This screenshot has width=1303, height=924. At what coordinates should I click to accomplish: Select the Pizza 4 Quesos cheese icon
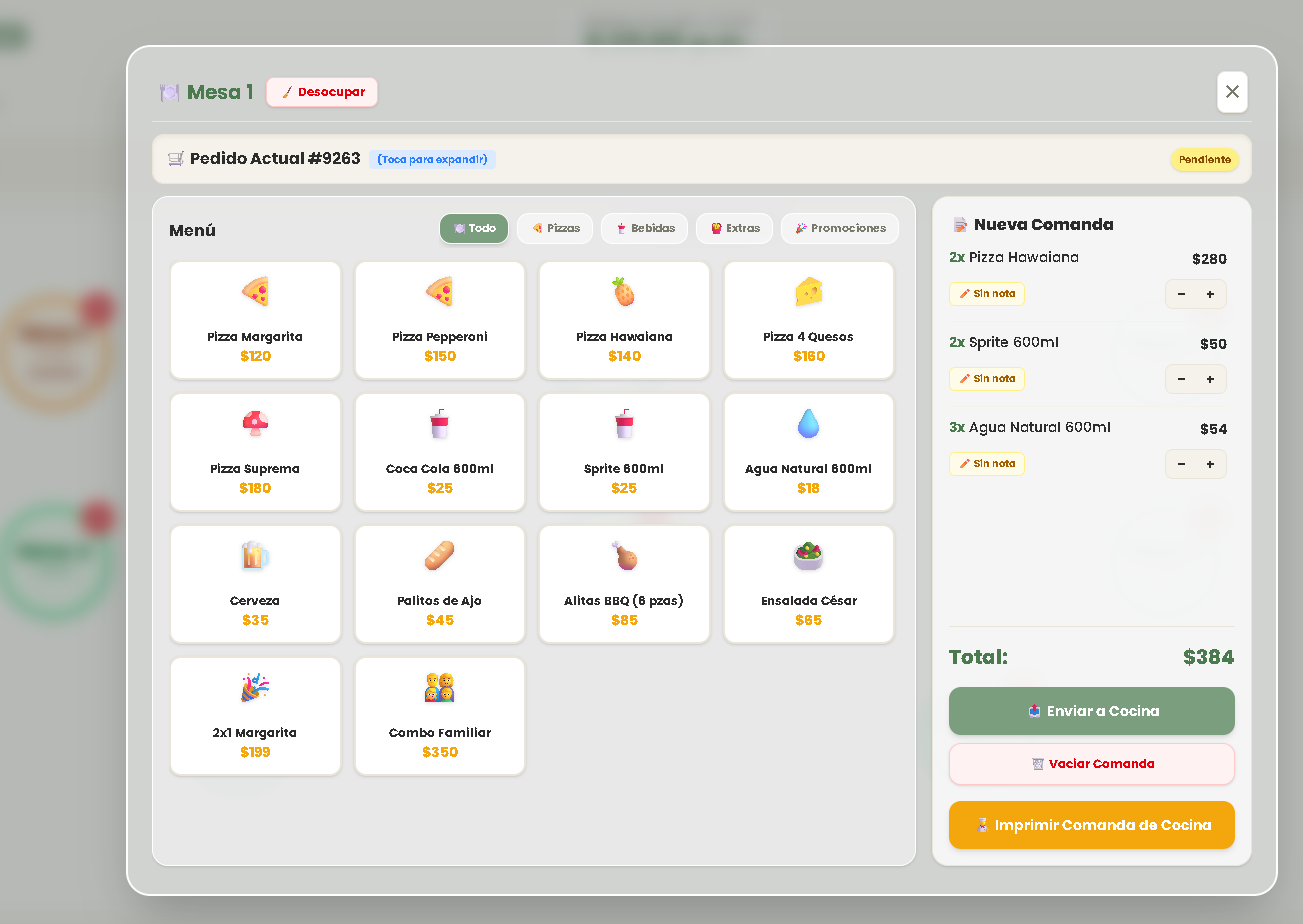tap(808, 292)
